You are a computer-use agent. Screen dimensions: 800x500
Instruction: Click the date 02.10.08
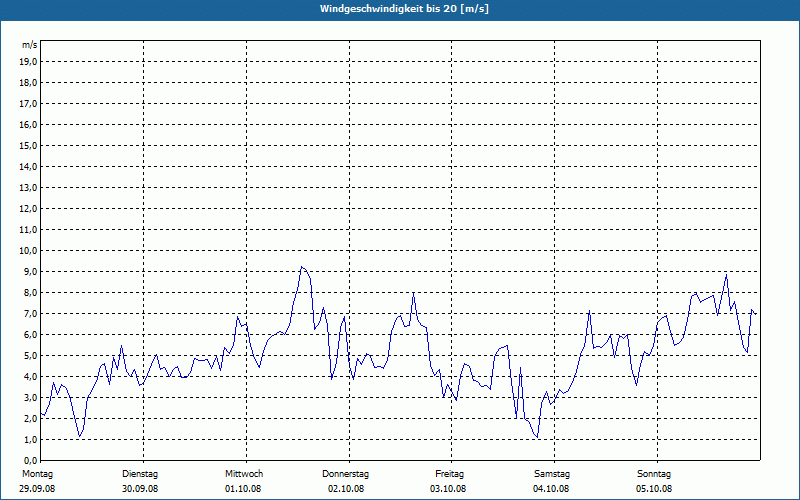346,489
